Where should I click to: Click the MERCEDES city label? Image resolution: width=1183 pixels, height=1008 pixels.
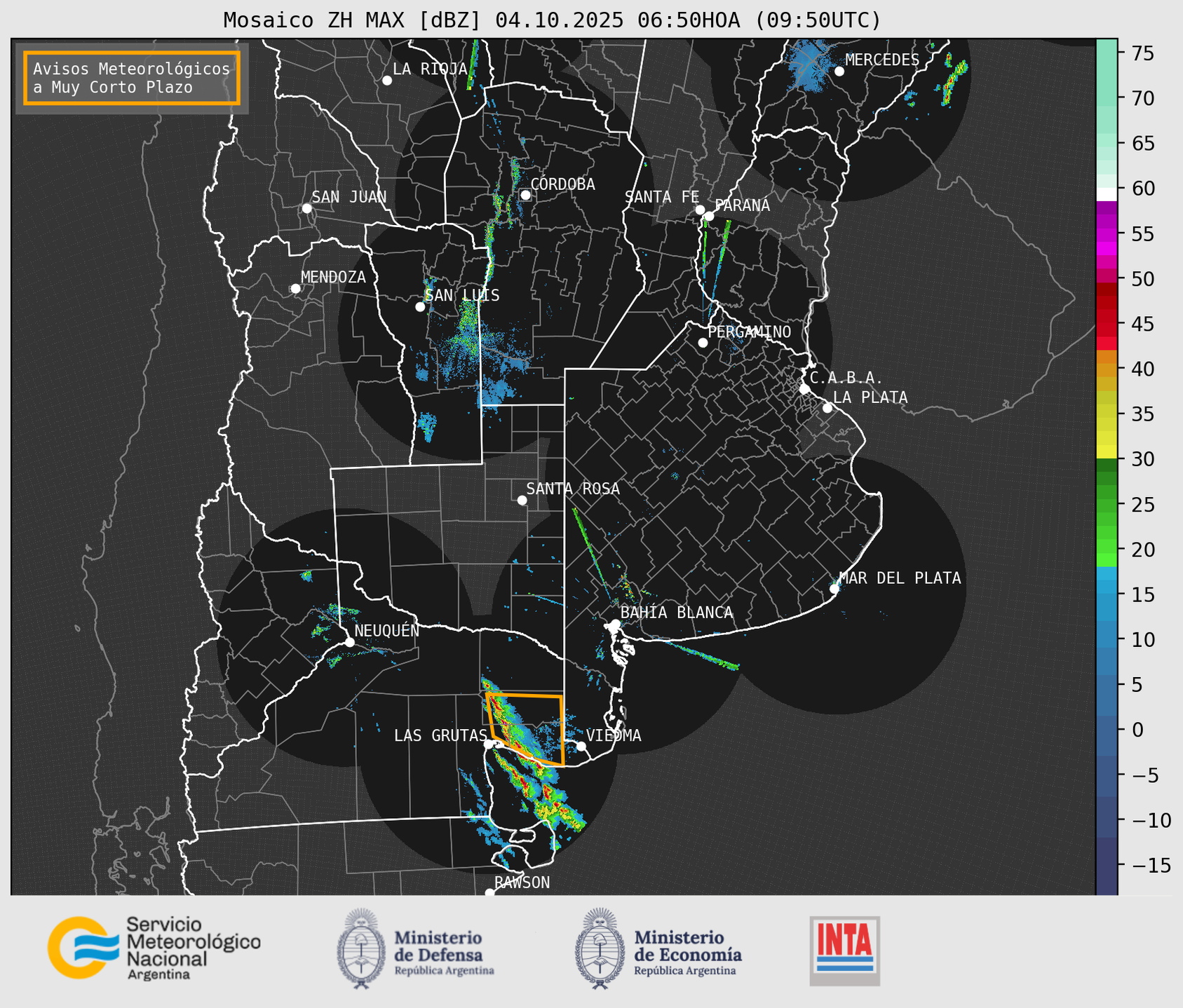[x=882, y=60]
